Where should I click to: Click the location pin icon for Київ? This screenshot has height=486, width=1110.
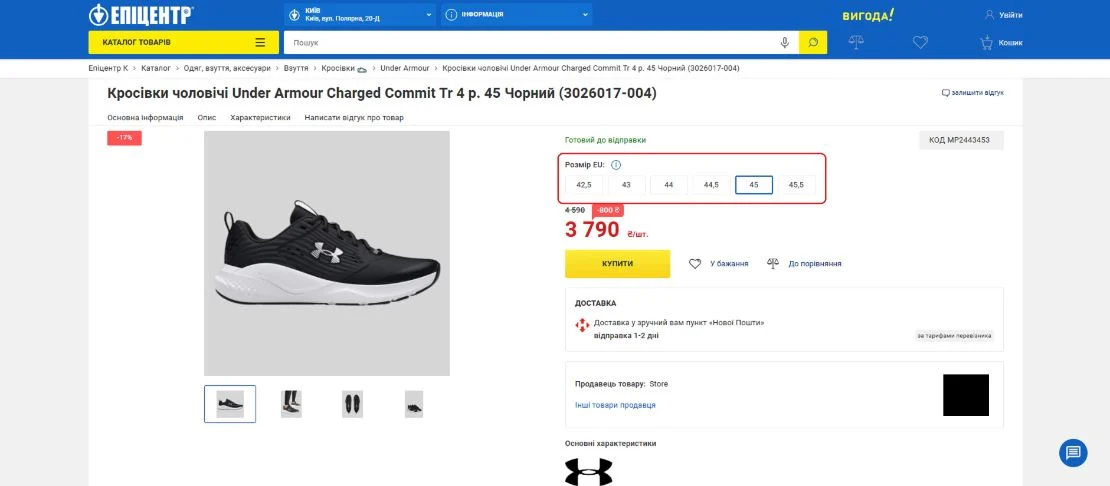pos(295,15)
